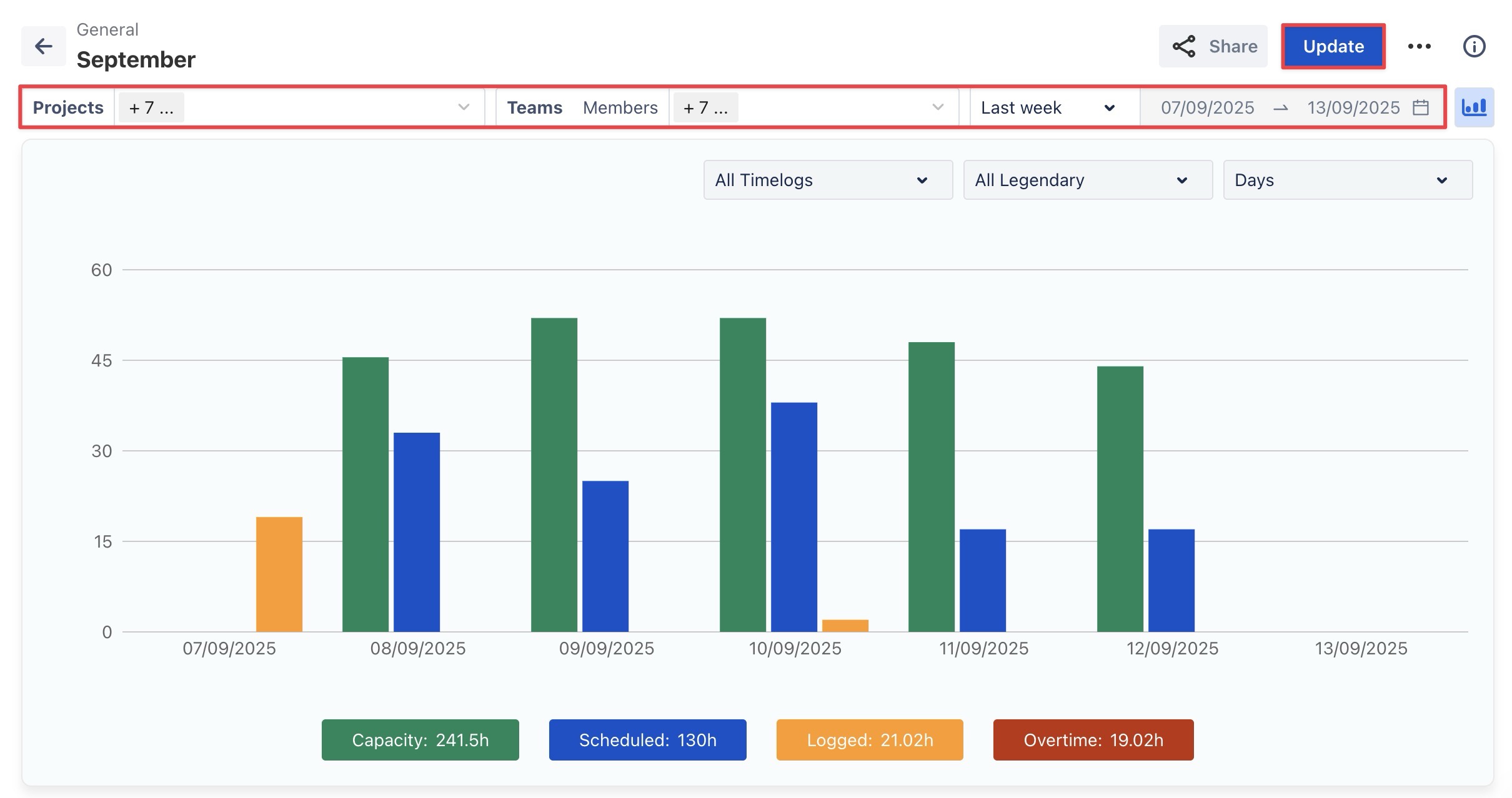Open the All Timelogs dropdown
The image size is (1512, 798).
click(827, 180)
